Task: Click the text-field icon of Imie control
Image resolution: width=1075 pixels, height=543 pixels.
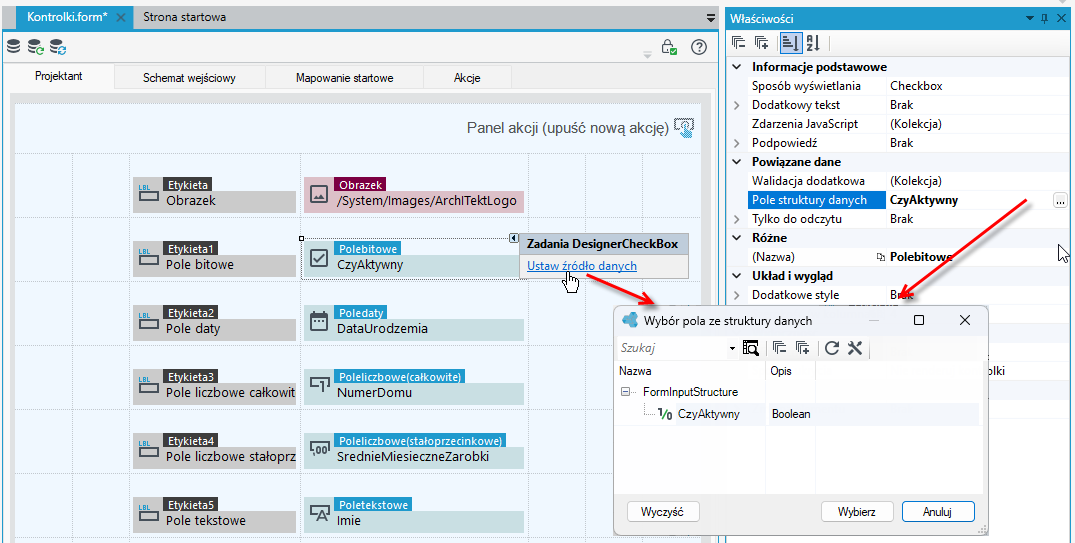Action: point(319,513)
